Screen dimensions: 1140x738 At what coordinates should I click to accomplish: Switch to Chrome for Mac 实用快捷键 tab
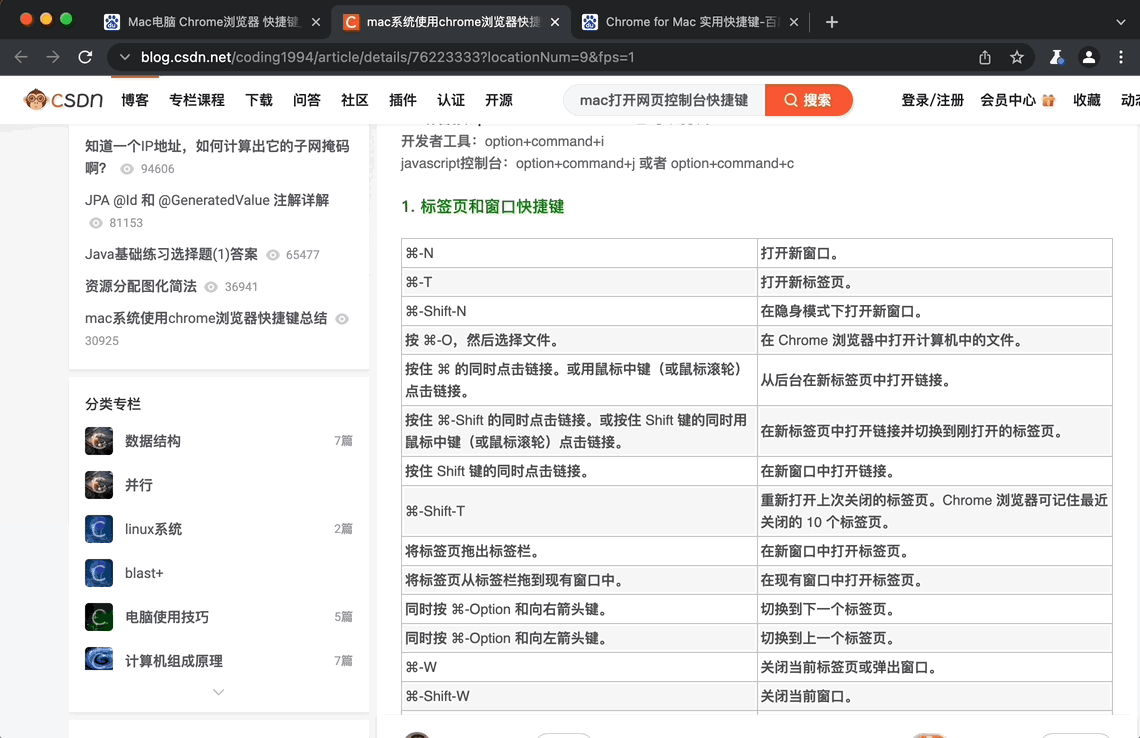691,22
